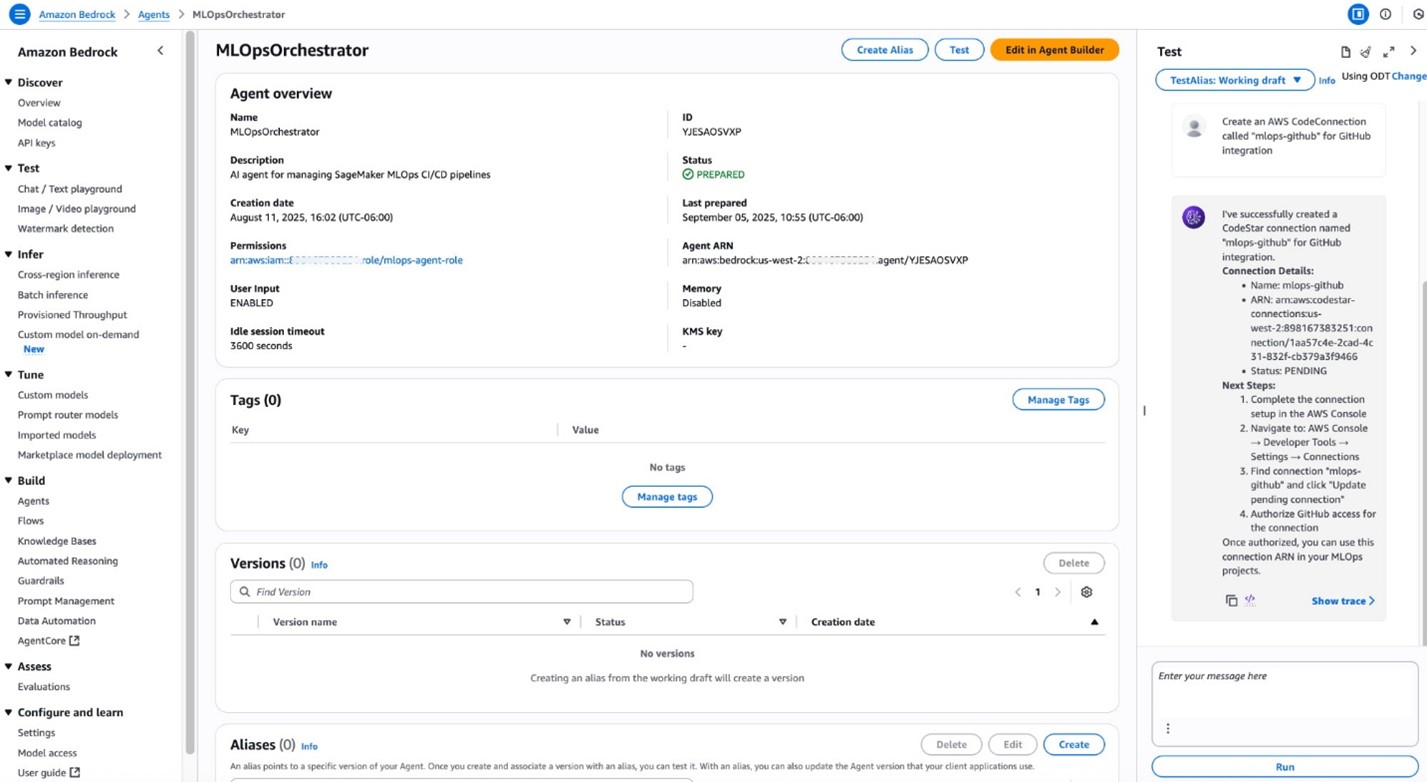Click the info icon in the top navigation bar
The image size is (1427, 782).
[1384, 14]
